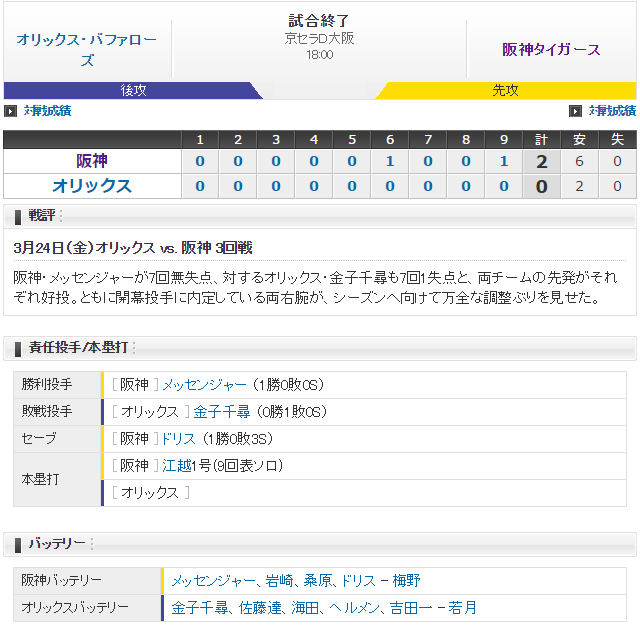Click the バッテリー section header
This screenshot has width=640, height=627.
coord(320,544)
